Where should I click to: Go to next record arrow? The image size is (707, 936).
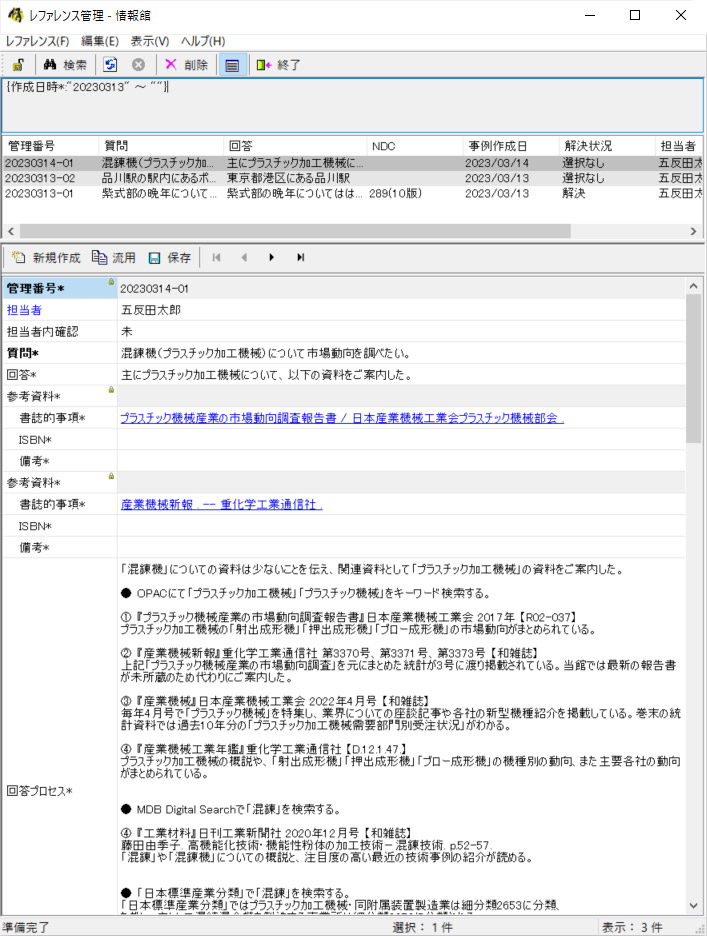coord(272,257)
